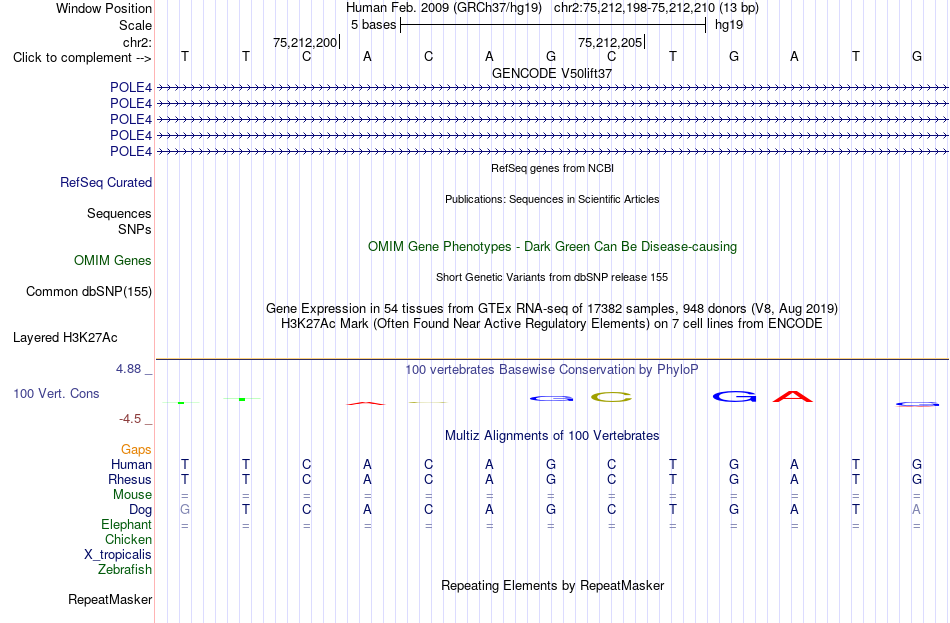Click the Chicken species label

[128, 539]
